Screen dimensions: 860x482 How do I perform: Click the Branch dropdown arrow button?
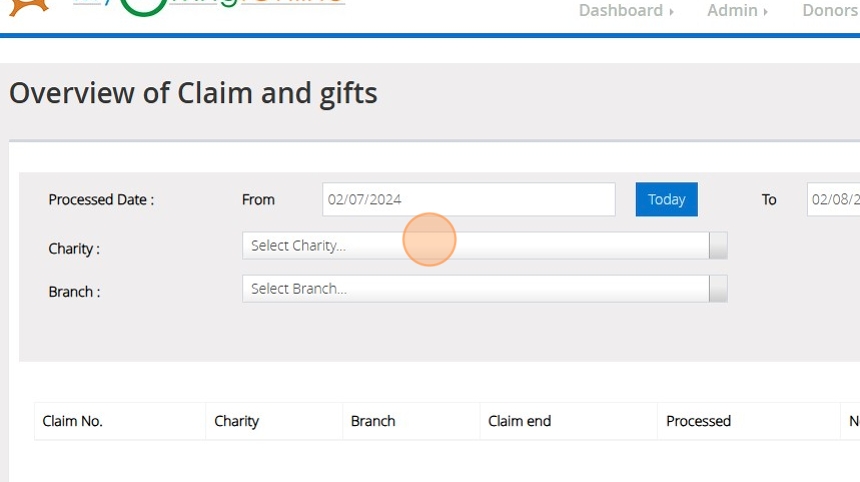click(x=718, y=289)
